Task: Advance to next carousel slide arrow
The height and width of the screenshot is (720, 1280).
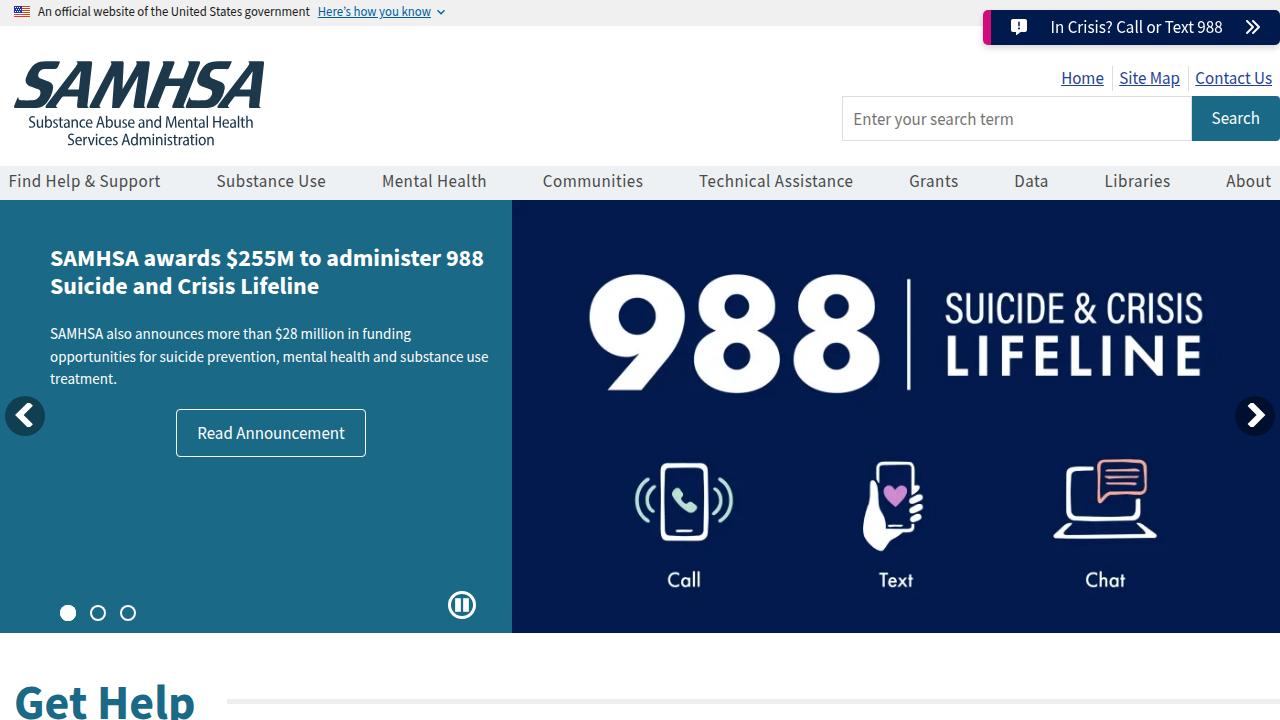Action: point(1255,416)
